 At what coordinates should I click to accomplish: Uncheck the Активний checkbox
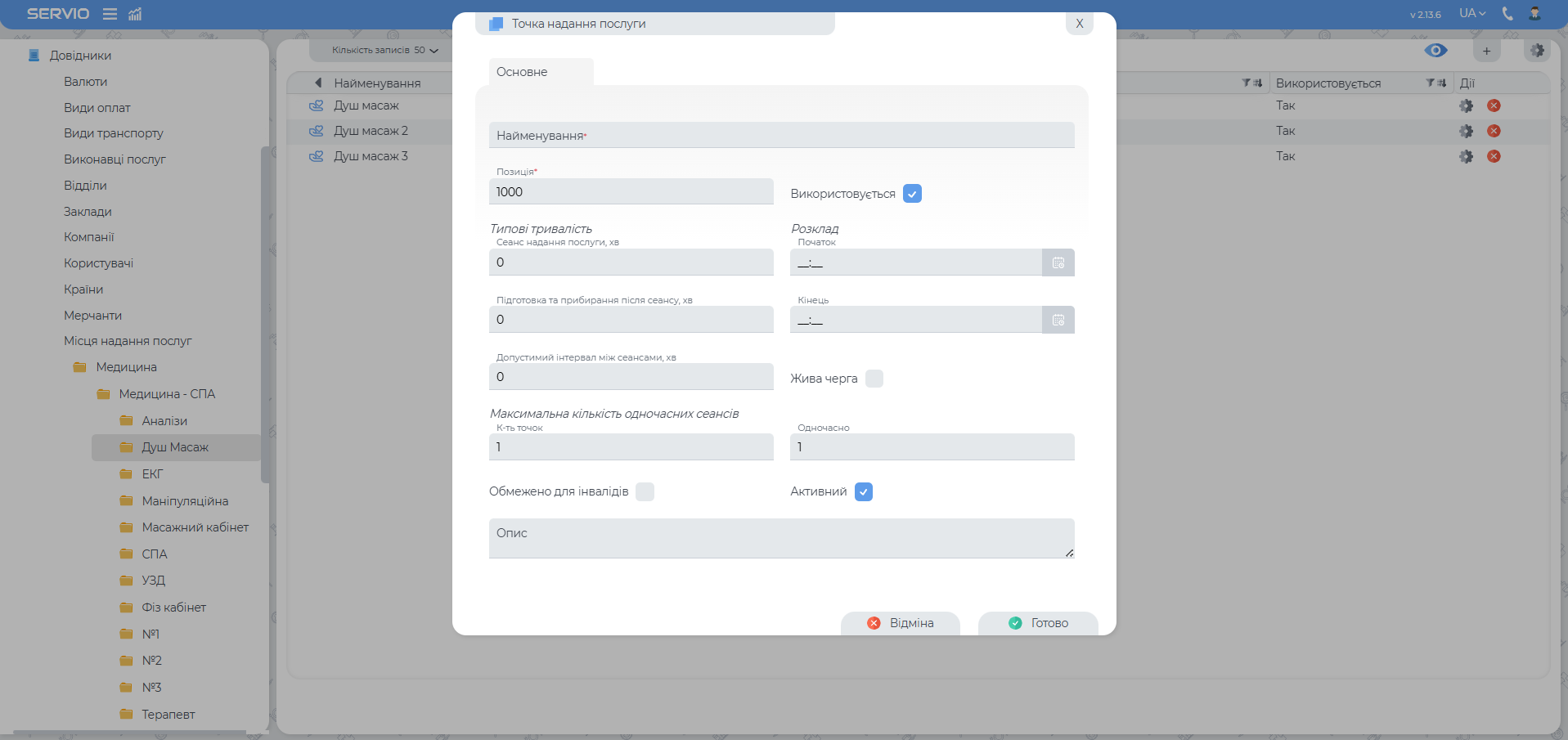coord(864,491)
